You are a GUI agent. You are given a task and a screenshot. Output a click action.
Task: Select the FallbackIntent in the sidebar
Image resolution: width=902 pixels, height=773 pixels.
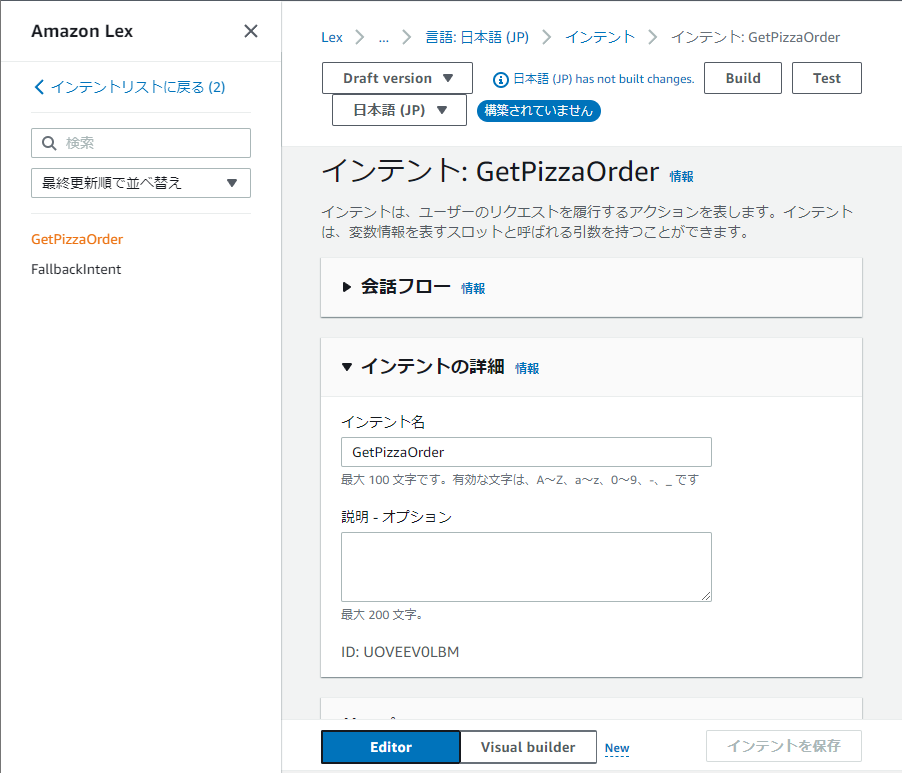pos(77,269)
